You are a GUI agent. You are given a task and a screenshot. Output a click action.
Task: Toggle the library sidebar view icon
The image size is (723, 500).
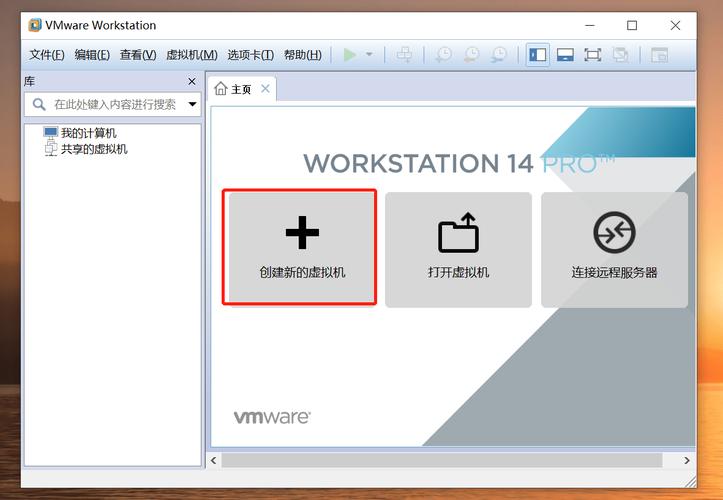[x=538, y=55]
